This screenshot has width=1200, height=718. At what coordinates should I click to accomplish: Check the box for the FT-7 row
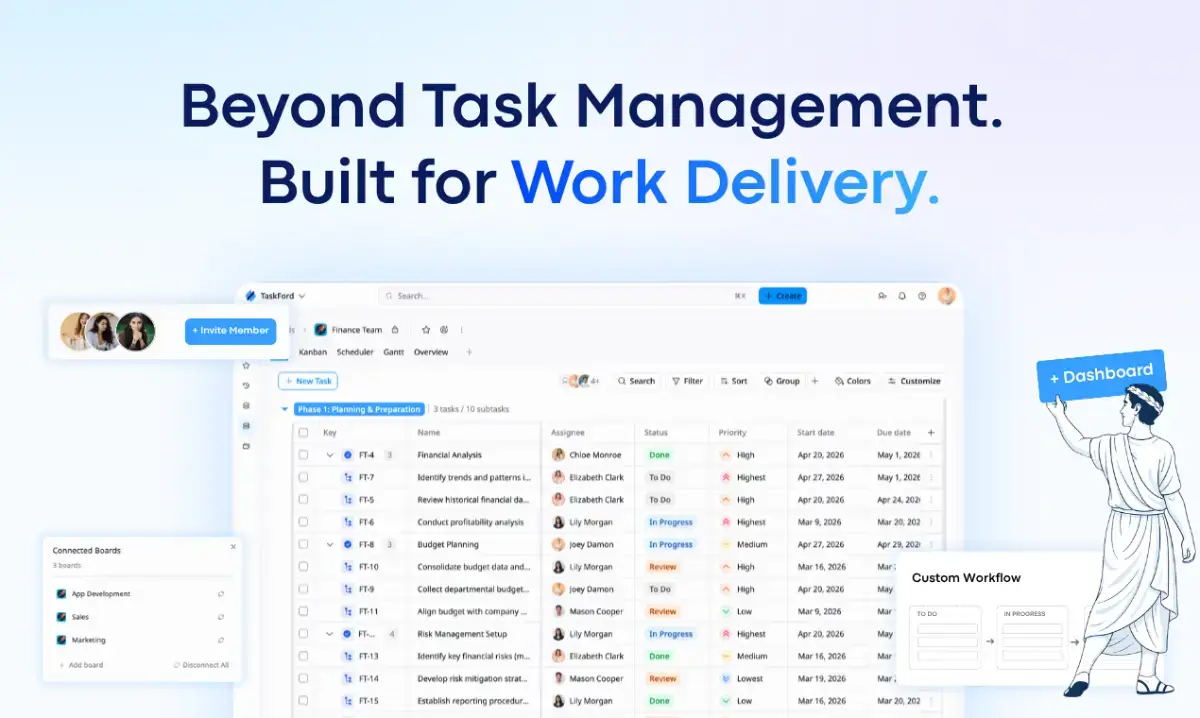click(x=303, y=477)
